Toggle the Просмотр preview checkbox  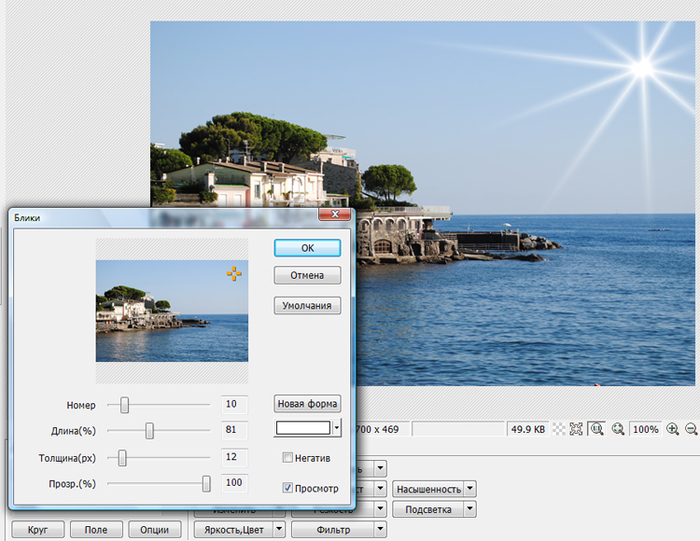coord(288,488)
